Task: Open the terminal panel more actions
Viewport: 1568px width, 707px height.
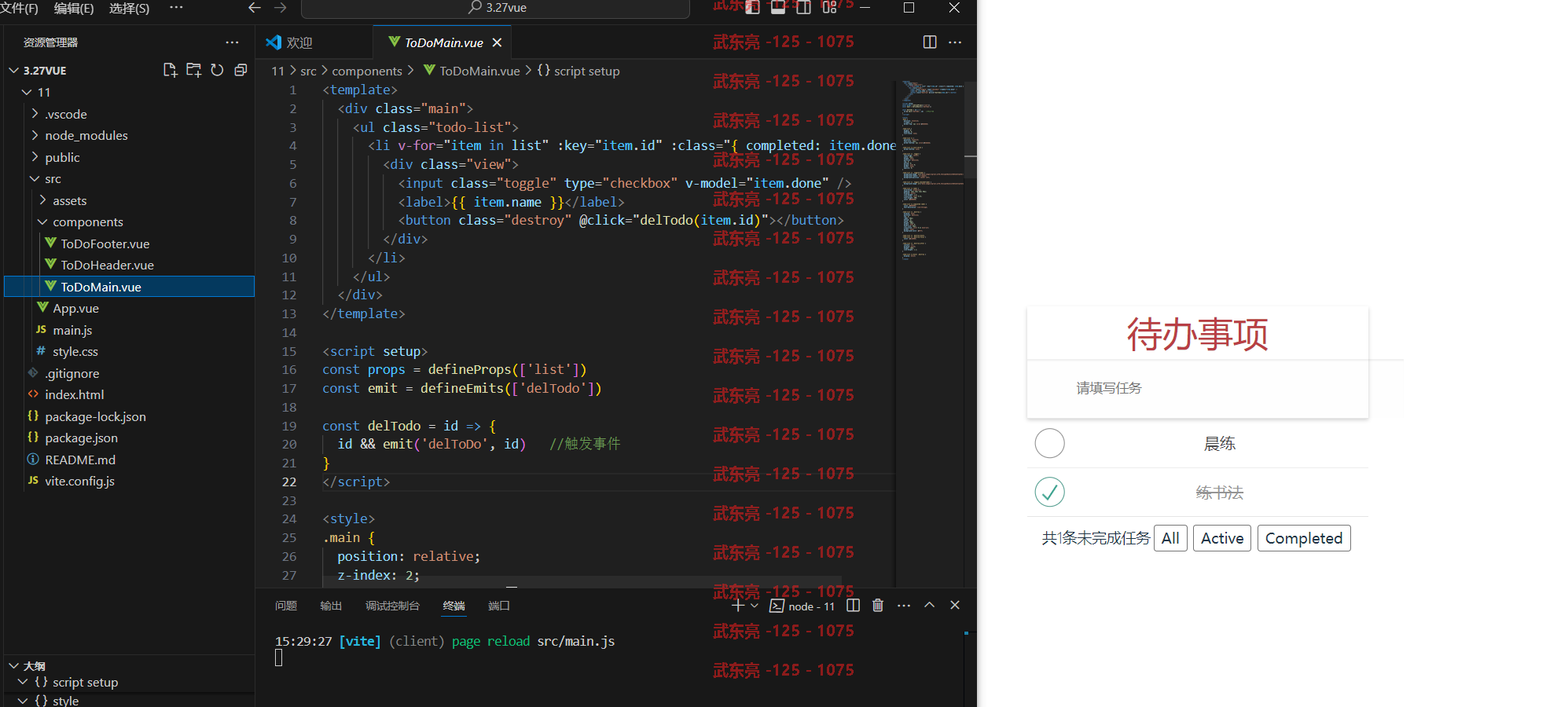Action: 904,606
